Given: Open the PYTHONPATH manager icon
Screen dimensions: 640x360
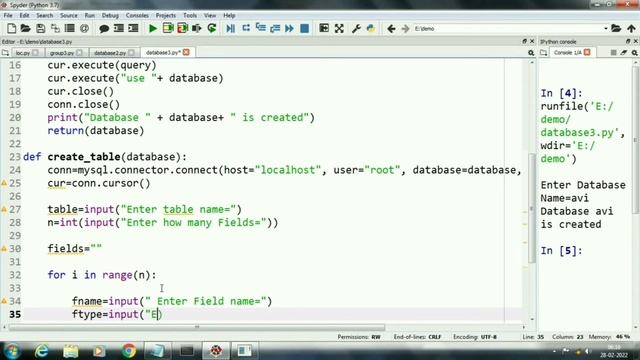Looking at the screenshot, I should click(371, 29).
